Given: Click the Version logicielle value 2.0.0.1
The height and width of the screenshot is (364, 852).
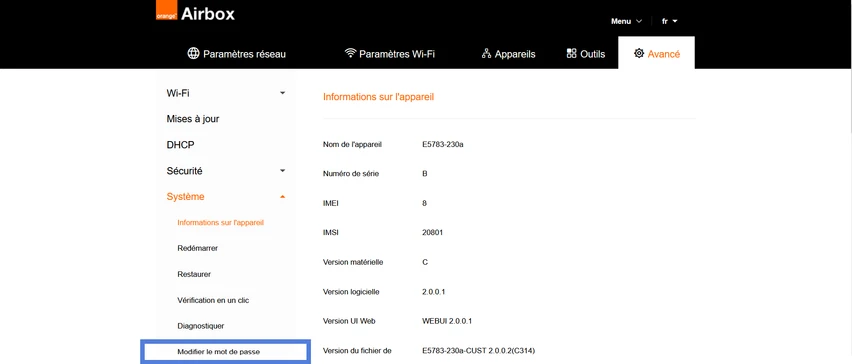Looking at the screenshot, I should pyautogui.click(x=434, y=292).
